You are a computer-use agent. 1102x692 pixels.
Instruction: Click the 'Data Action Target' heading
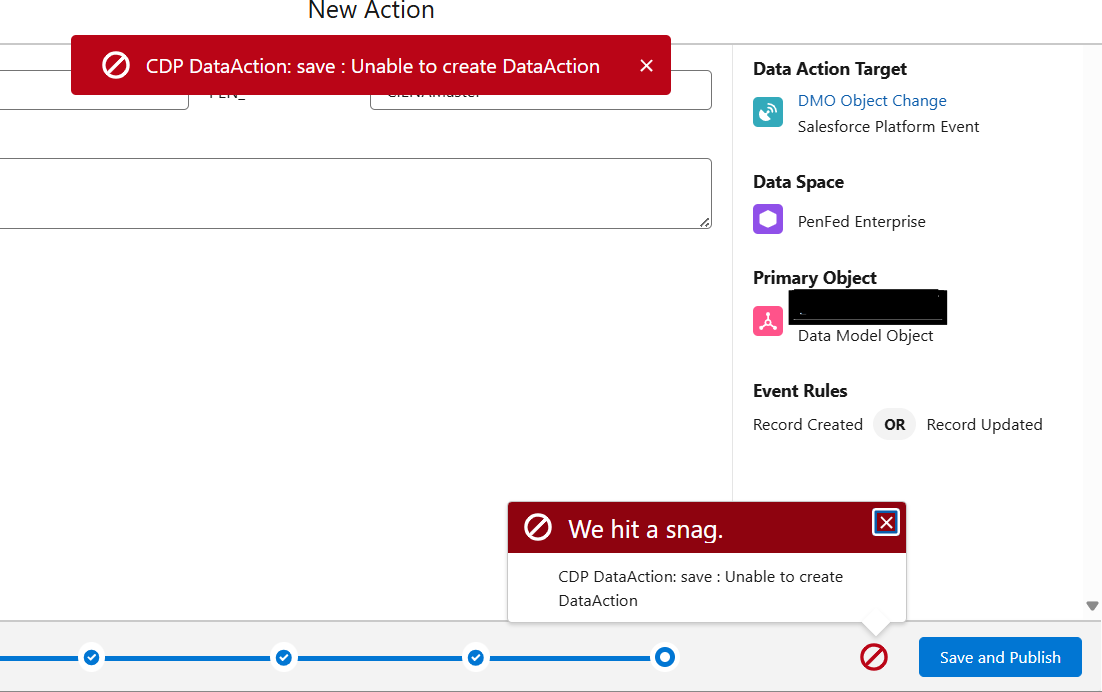[829, 69]
